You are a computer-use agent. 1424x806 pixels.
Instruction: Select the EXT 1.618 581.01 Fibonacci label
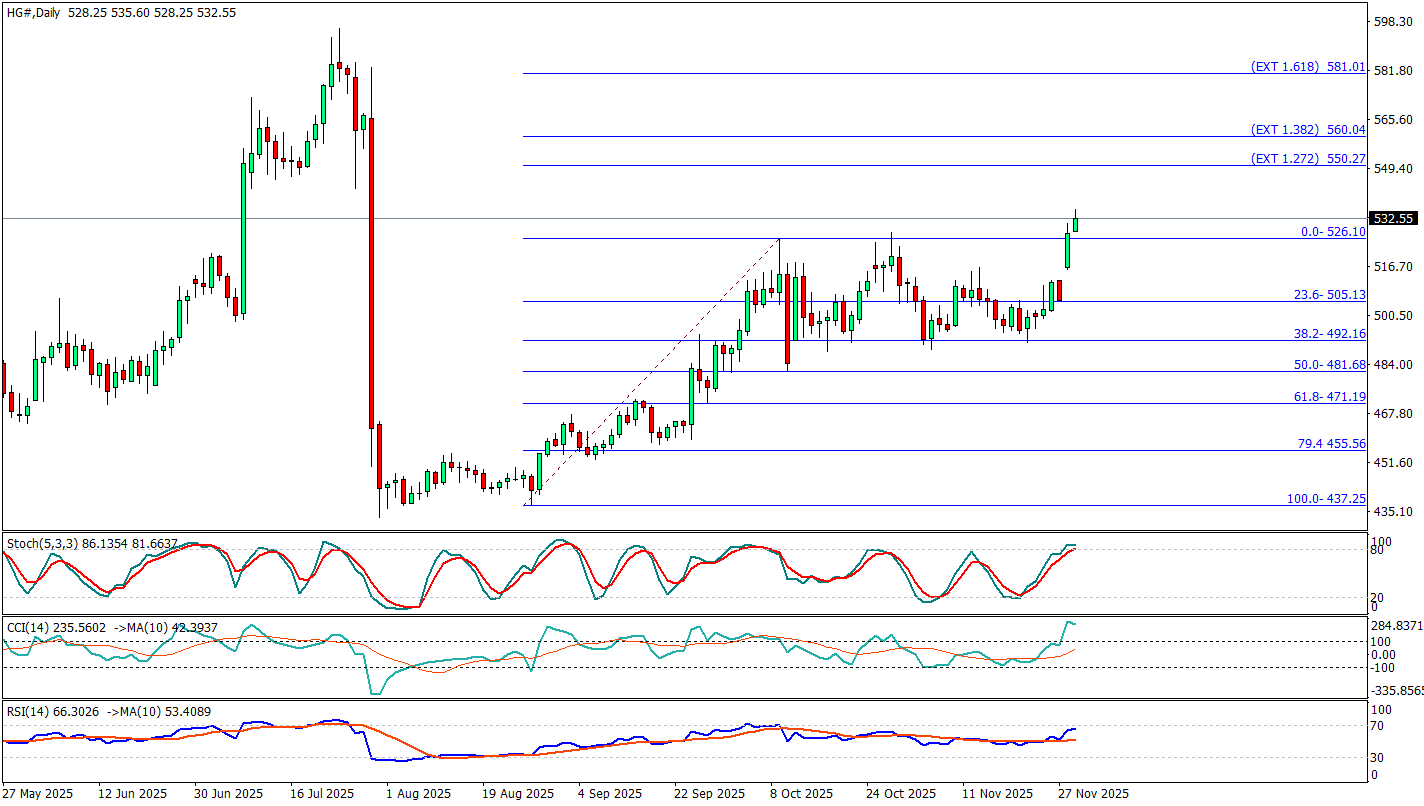1307,66
